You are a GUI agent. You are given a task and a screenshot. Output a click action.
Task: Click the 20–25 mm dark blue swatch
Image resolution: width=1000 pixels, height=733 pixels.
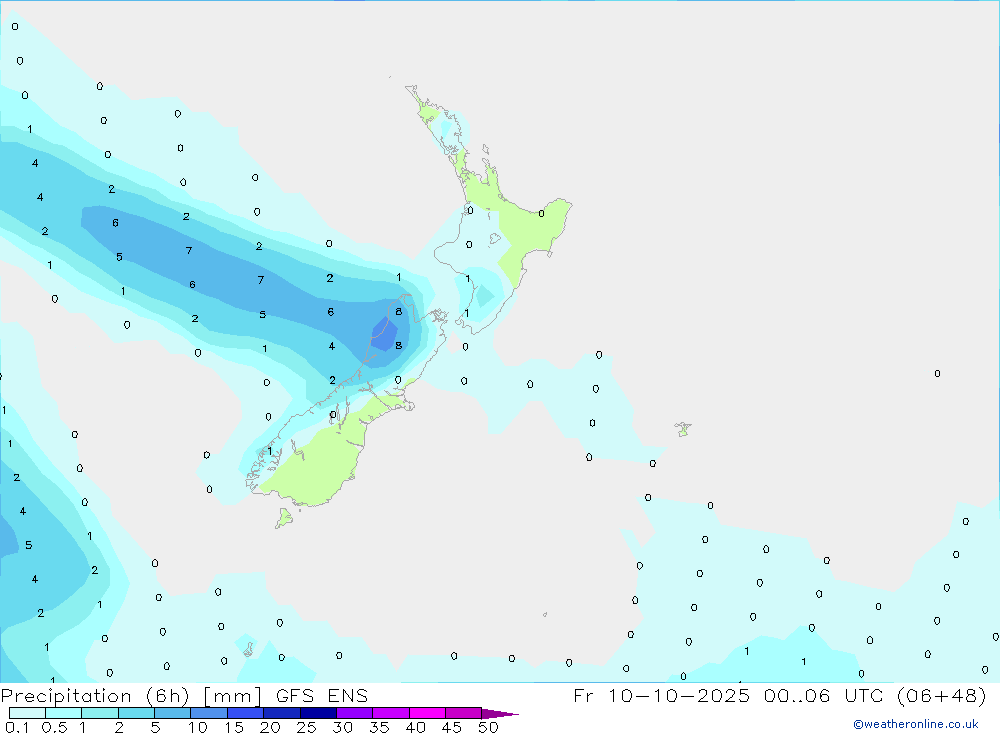pyautogui.click(x=282, y=713)
